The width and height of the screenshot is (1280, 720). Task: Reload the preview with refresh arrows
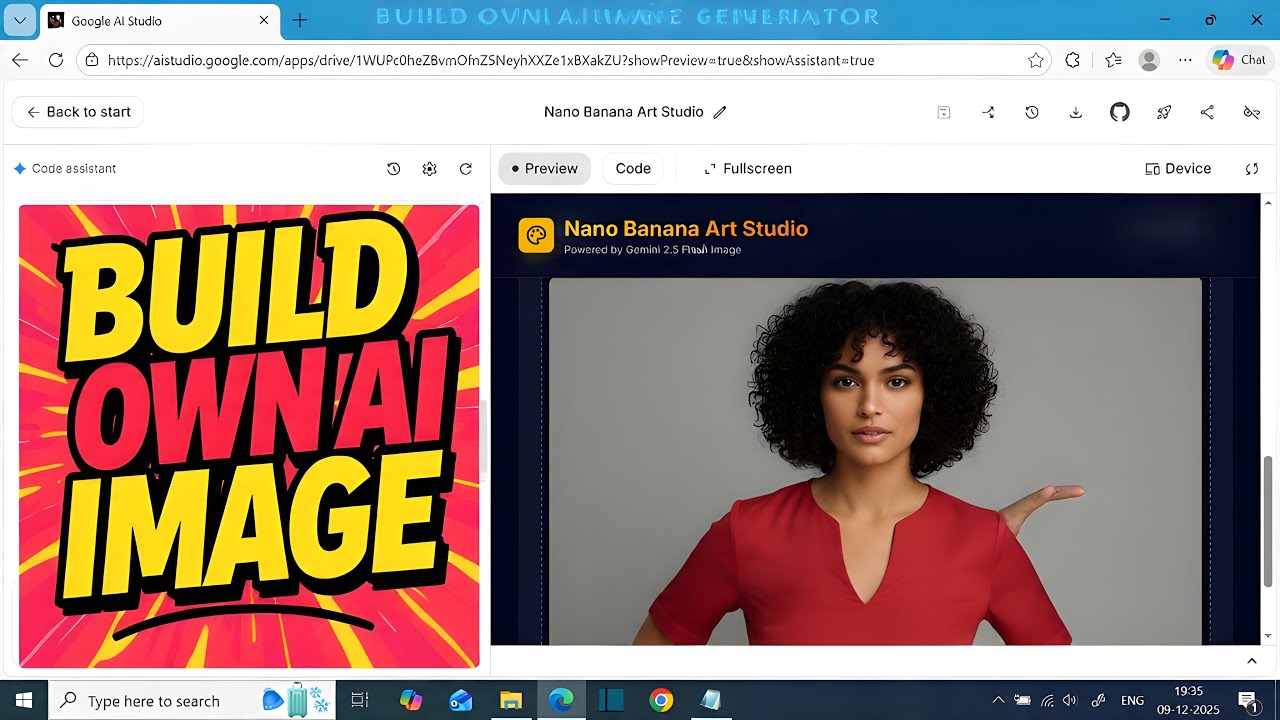pyautogui.click(x=1252, y=169)
